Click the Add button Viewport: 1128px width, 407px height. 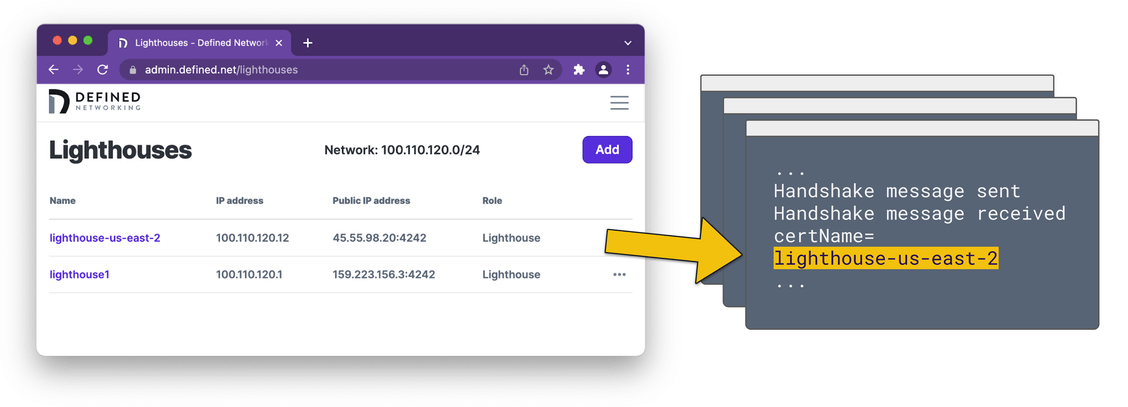[x=607, y=150]
